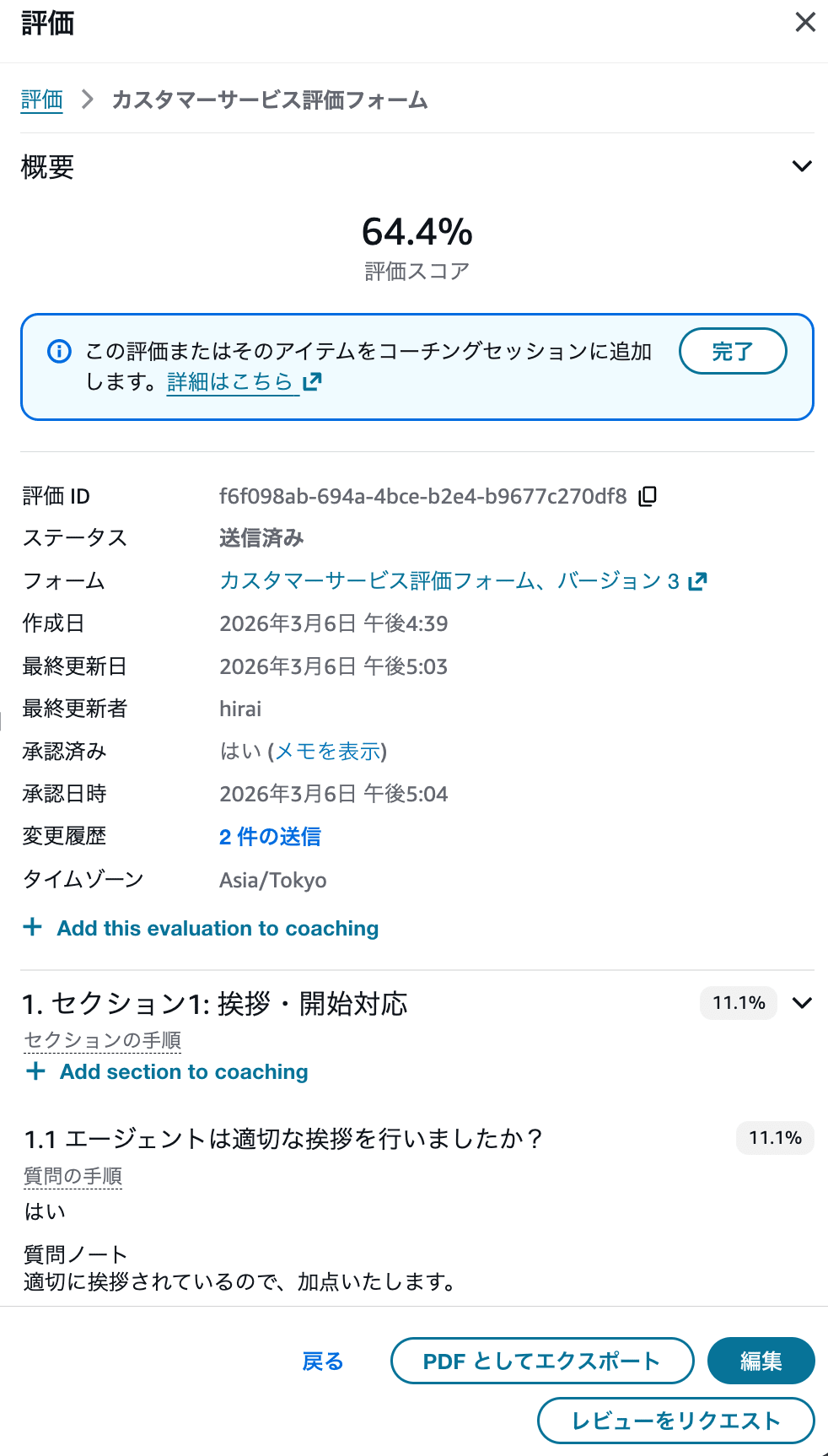Screen dimensions: 828x1456
Task: Click the 完了 button in the coaching banner
Action: coord(732,351)
